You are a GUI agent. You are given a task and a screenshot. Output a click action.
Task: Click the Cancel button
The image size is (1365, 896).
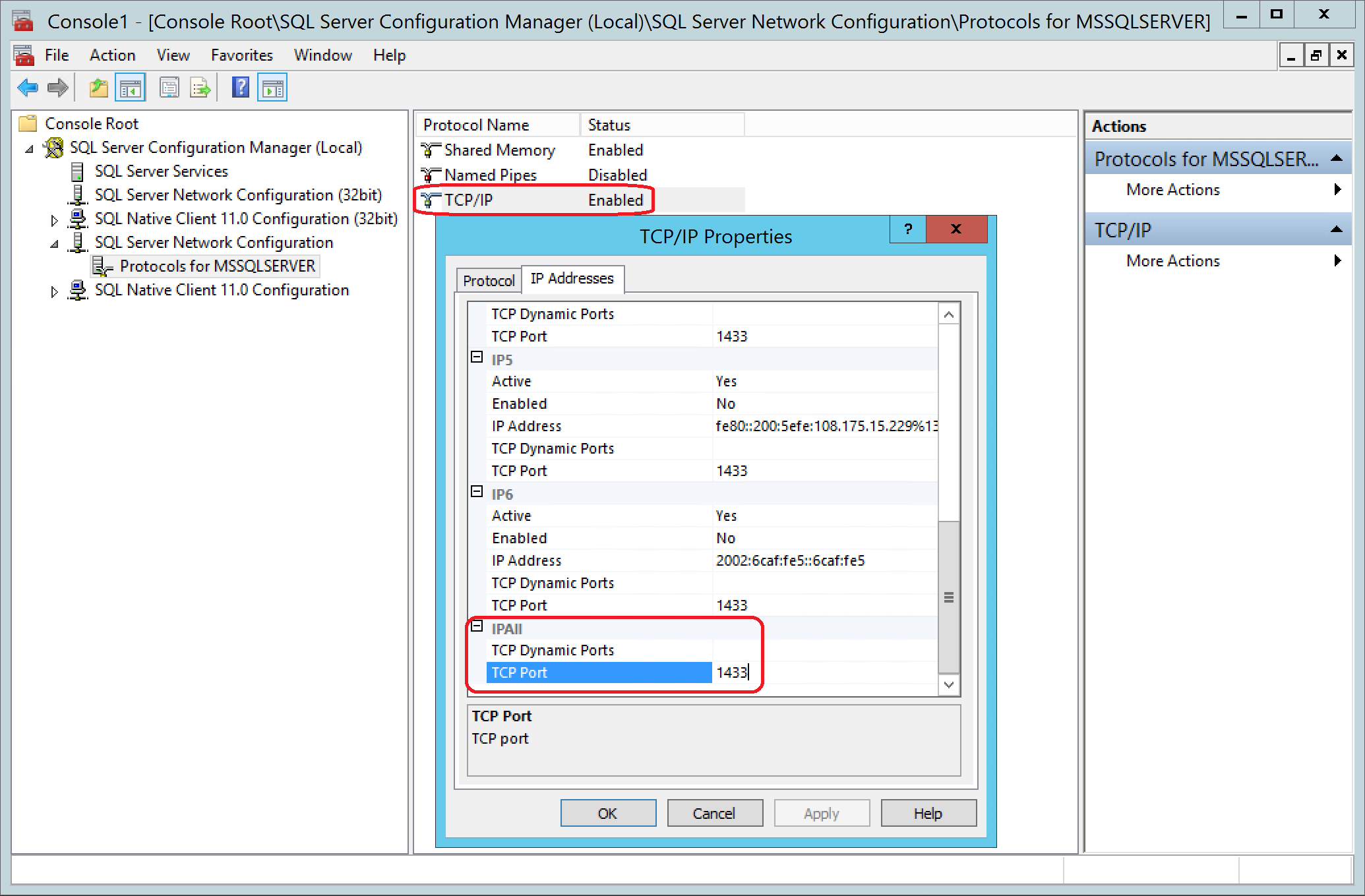click(715, 812)
